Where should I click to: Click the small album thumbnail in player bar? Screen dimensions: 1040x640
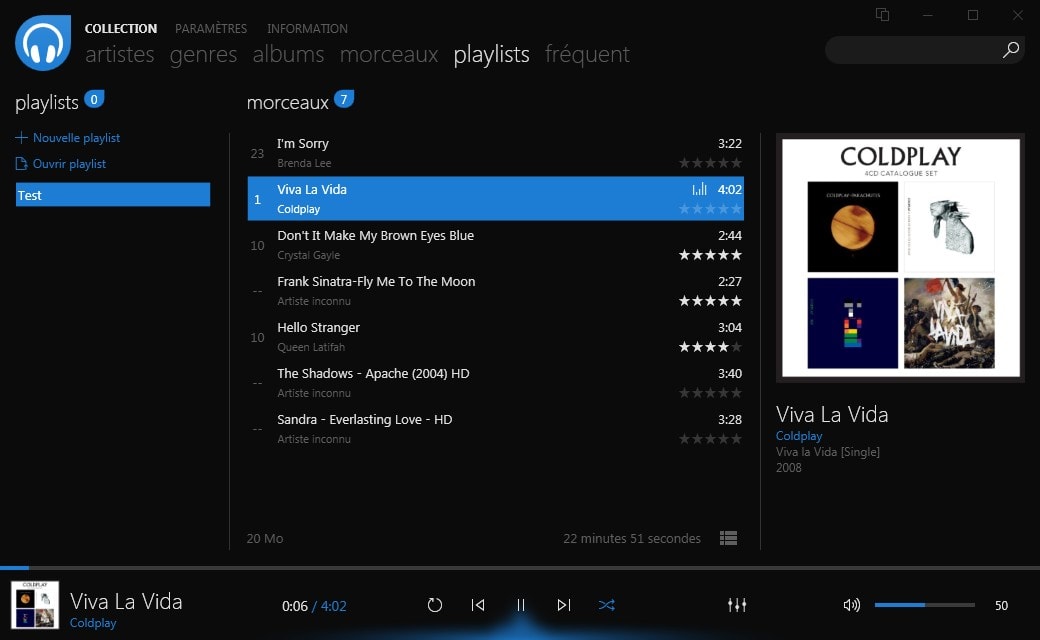(x=35, y=605)
